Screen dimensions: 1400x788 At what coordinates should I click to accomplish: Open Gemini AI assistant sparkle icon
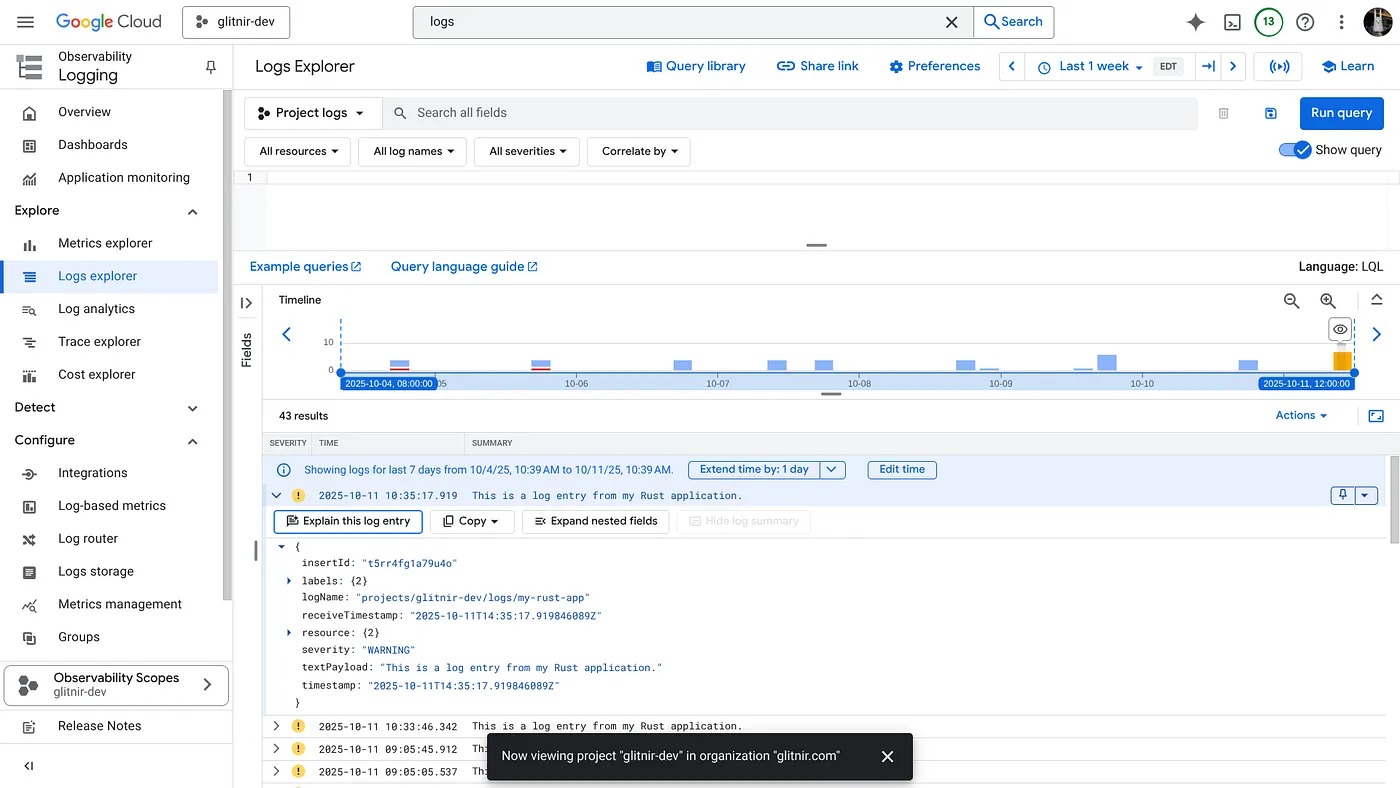point(1195,22)
